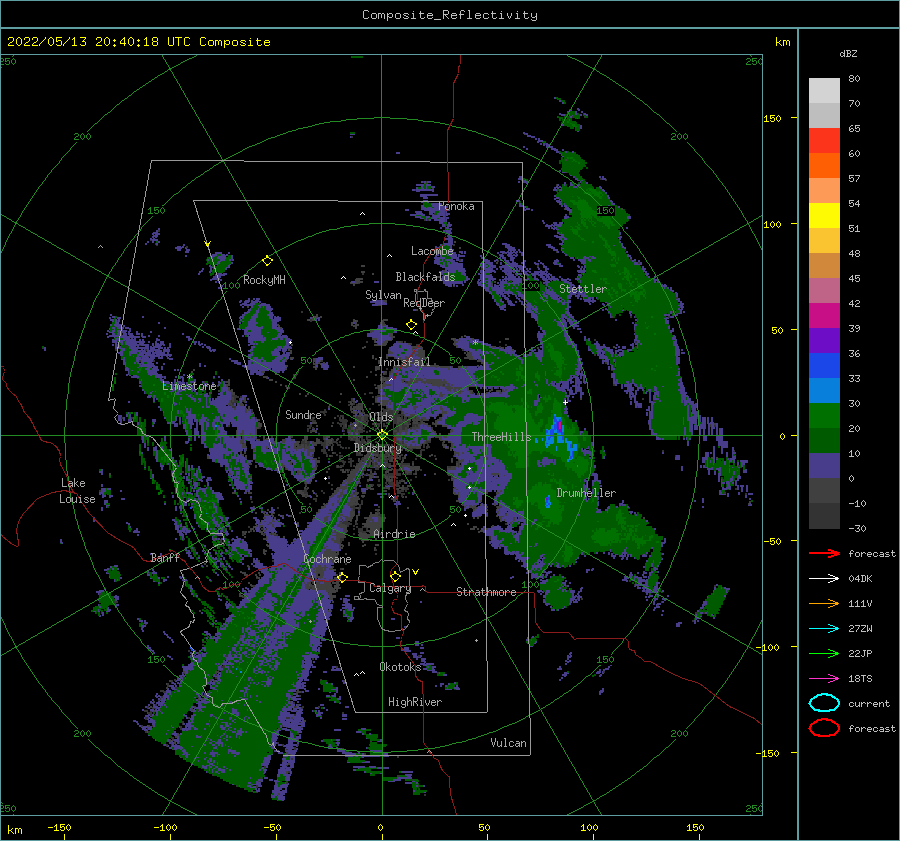
Task: Select the Ponoka label
Action: tap(456, 207)
